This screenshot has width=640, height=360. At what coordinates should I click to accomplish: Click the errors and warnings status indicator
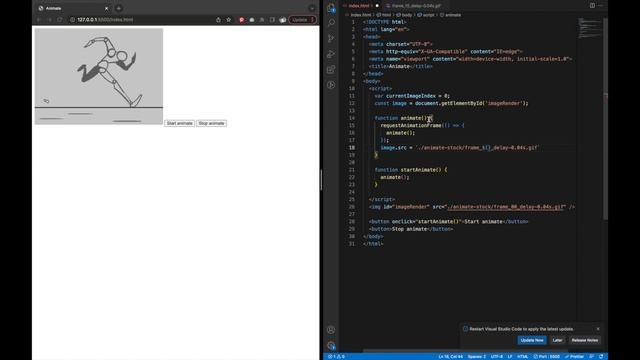click(x=337, y=356)
